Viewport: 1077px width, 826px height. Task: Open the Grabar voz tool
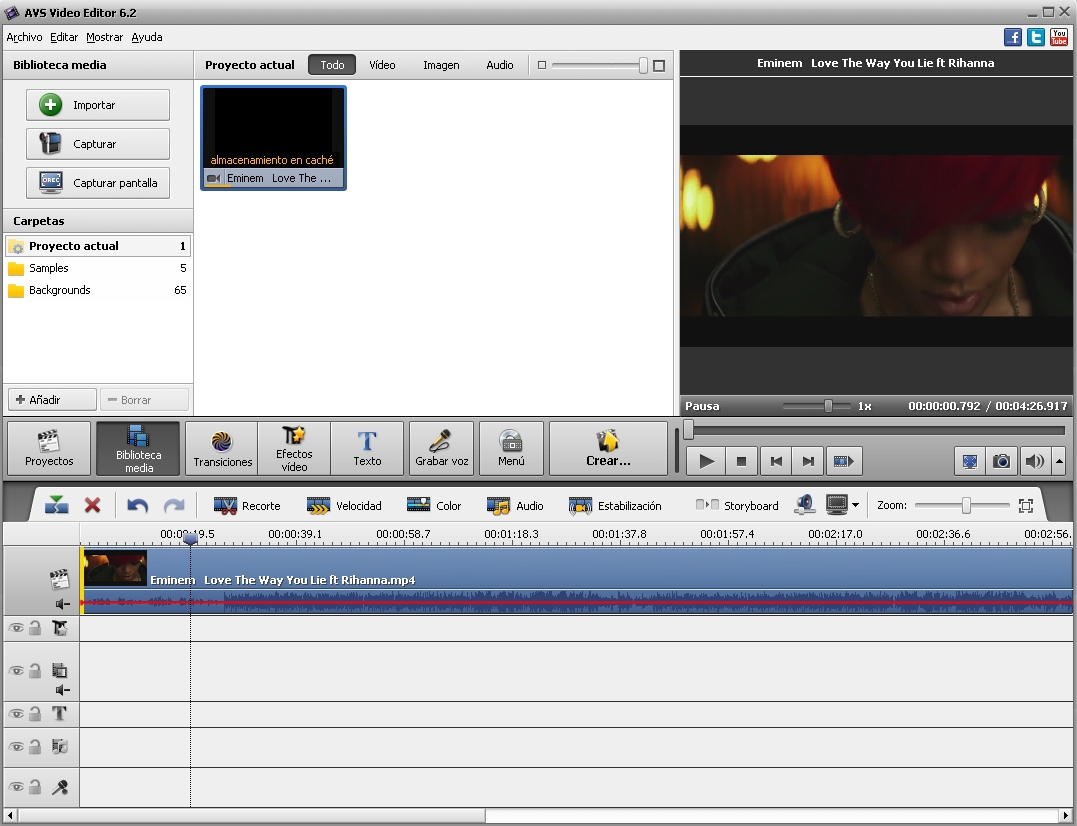pos(442,448)
